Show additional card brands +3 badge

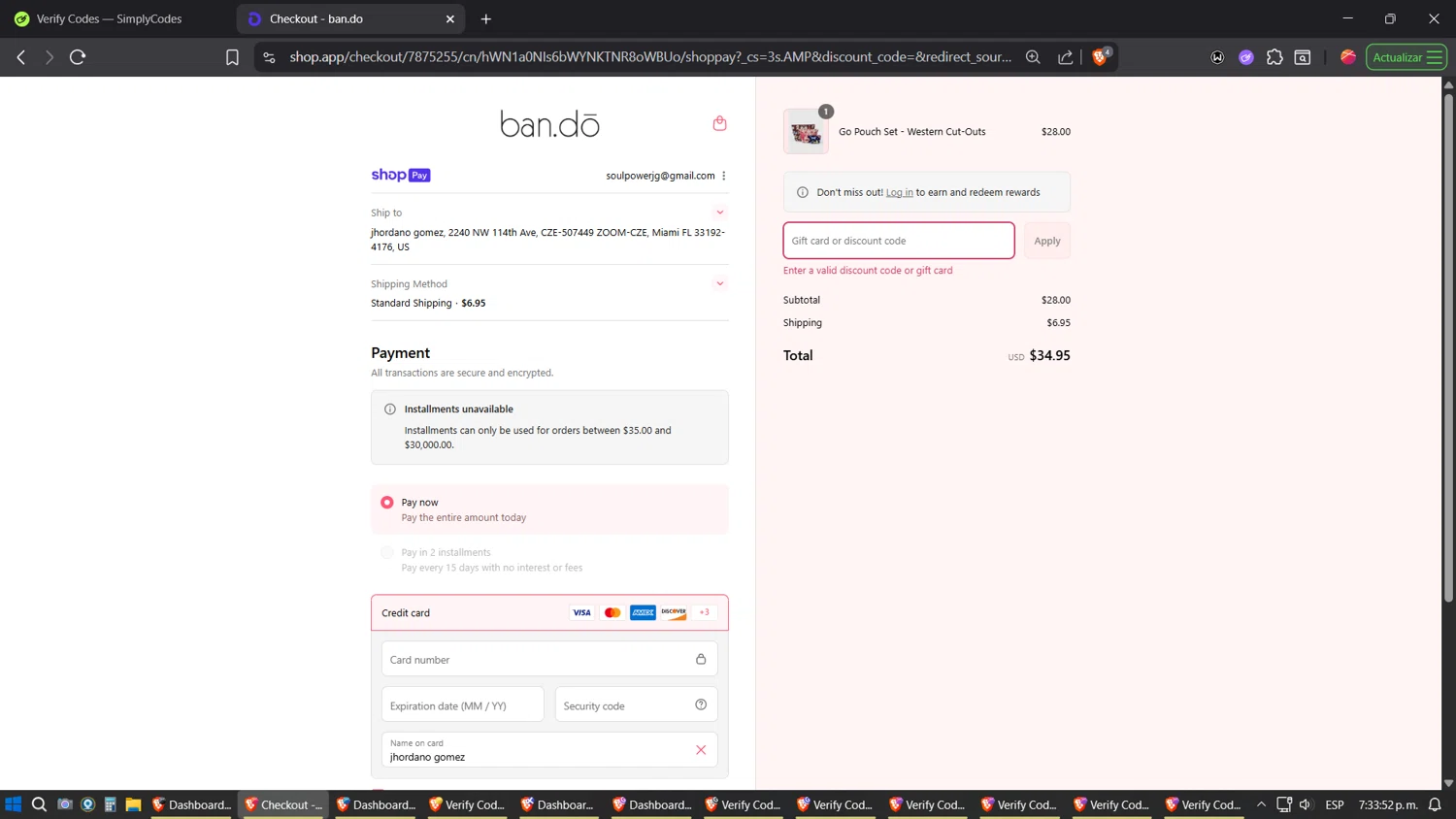tap(705, 612)
